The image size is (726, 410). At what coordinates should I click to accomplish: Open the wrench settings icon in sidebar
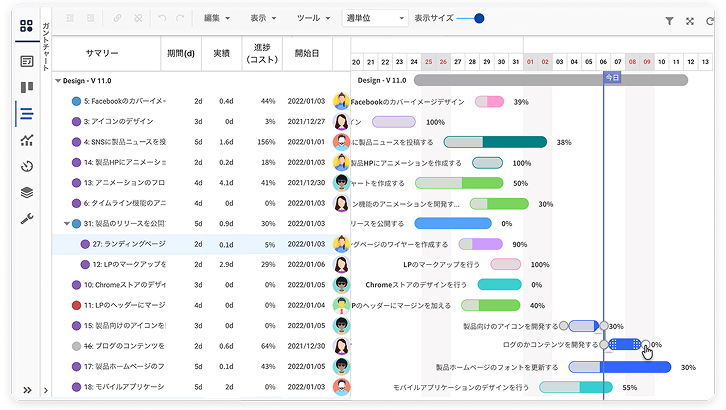[x=26, y=218]
